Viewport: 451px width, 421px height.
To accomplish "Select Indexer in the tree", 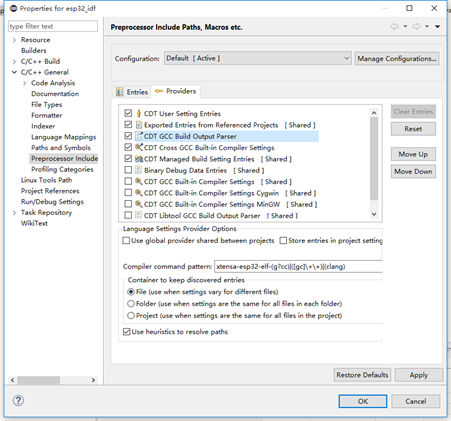I will [43, 126].
